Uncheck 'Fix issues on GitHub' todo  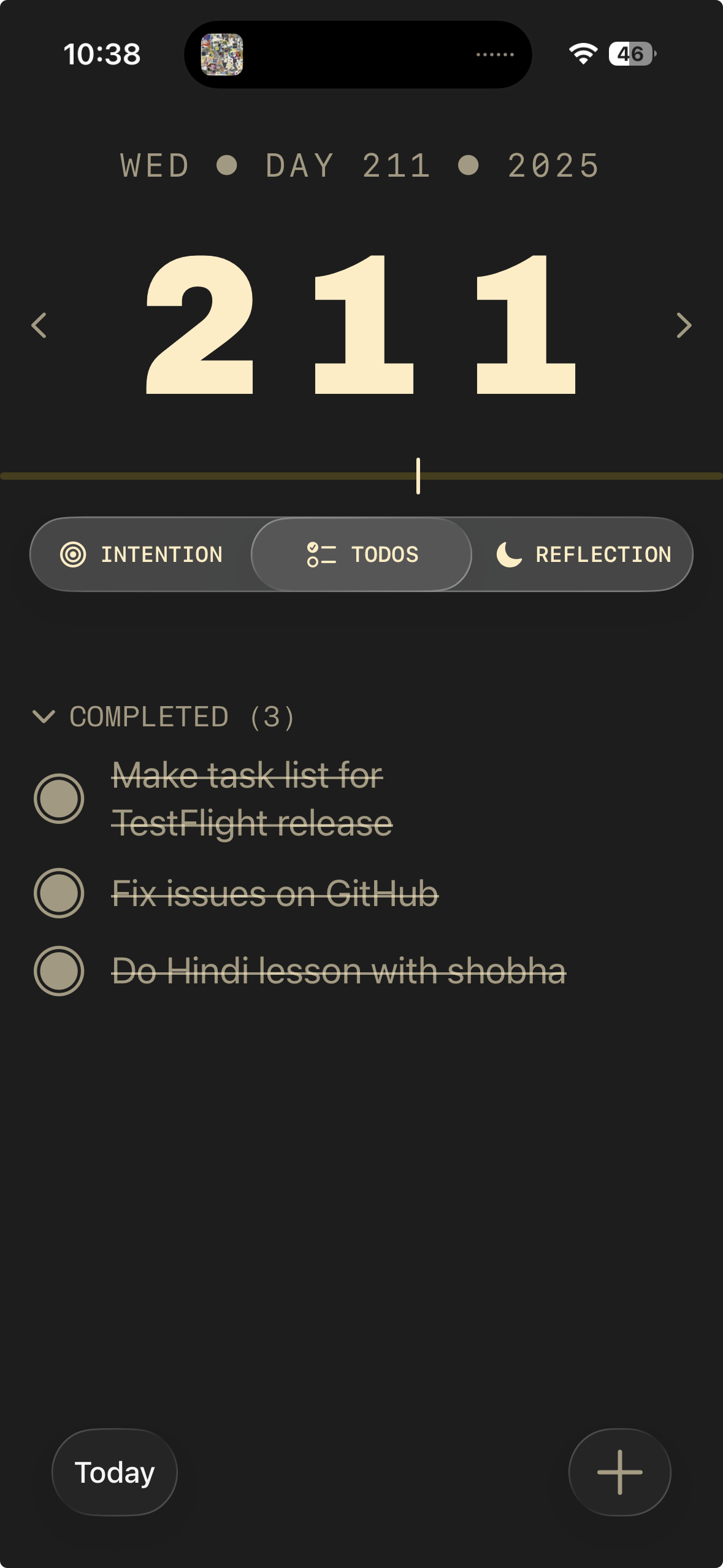pos(59,893)
